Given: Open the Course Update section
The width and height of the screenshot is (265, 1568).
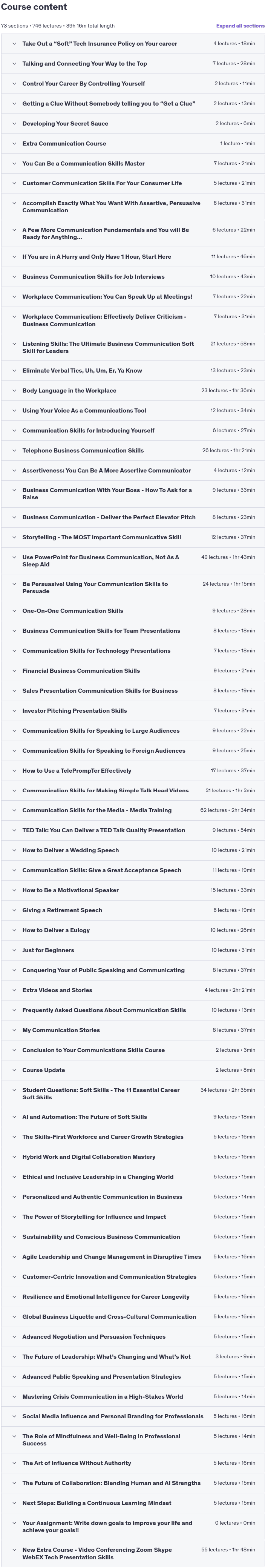Looking at the screenshot, I should pos(133,1070).
